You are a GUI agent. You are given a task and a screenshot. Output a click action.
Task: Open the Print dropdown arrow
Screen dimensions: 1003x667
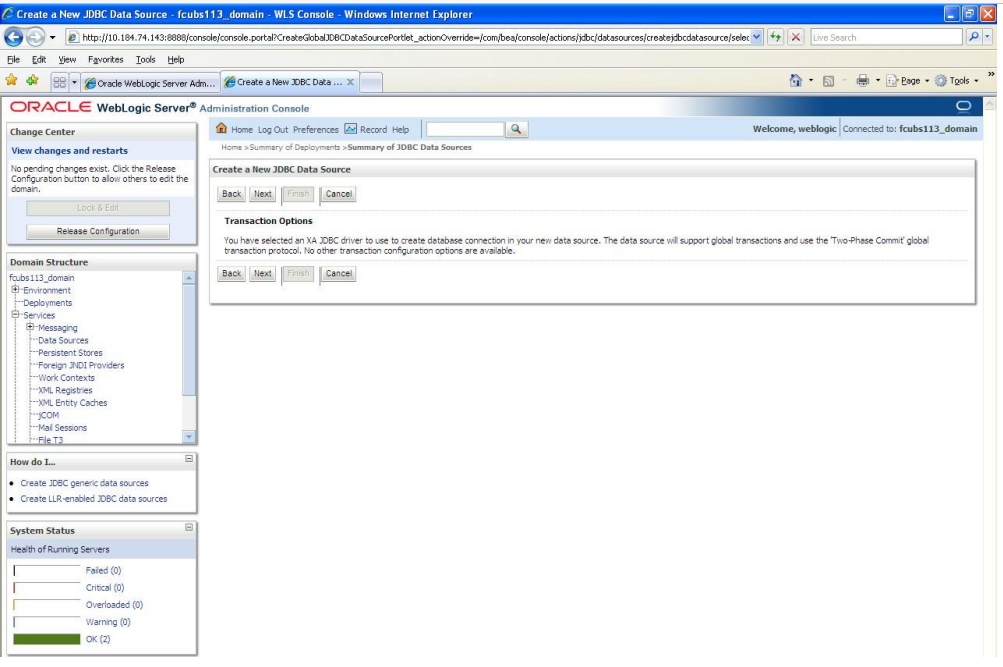pos(878,81)
